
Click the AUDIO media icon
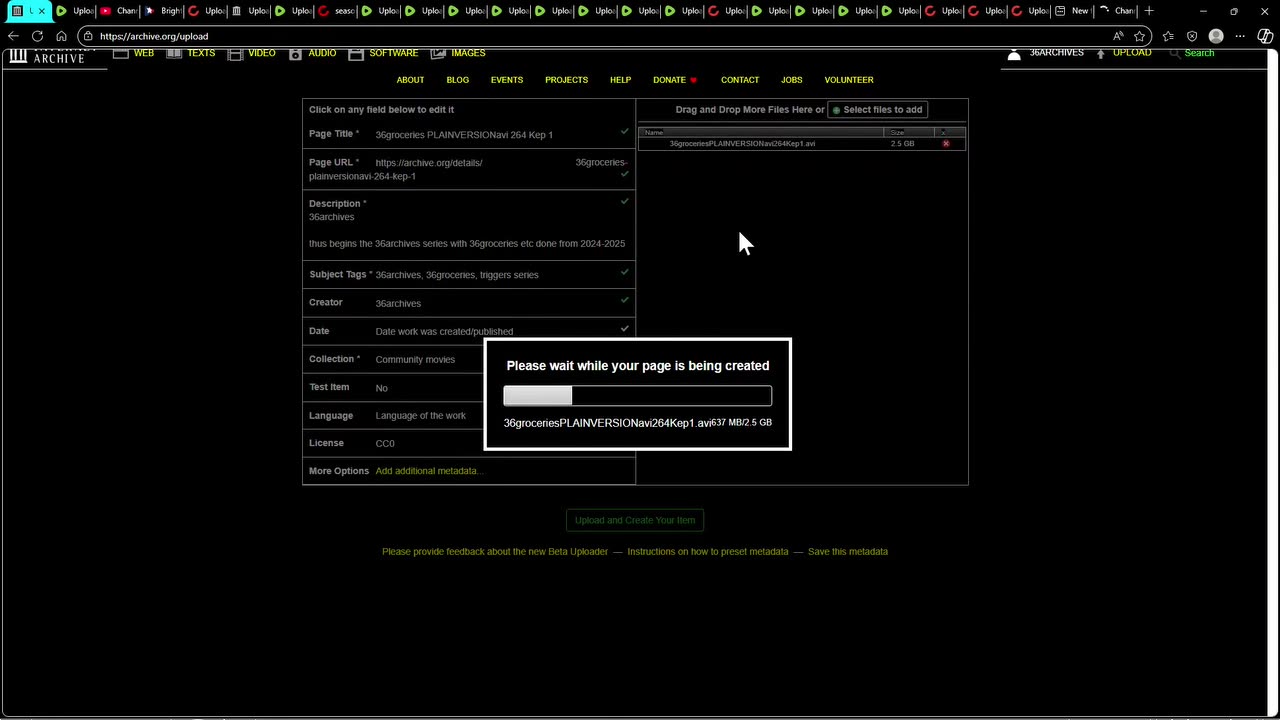[295, 53]
